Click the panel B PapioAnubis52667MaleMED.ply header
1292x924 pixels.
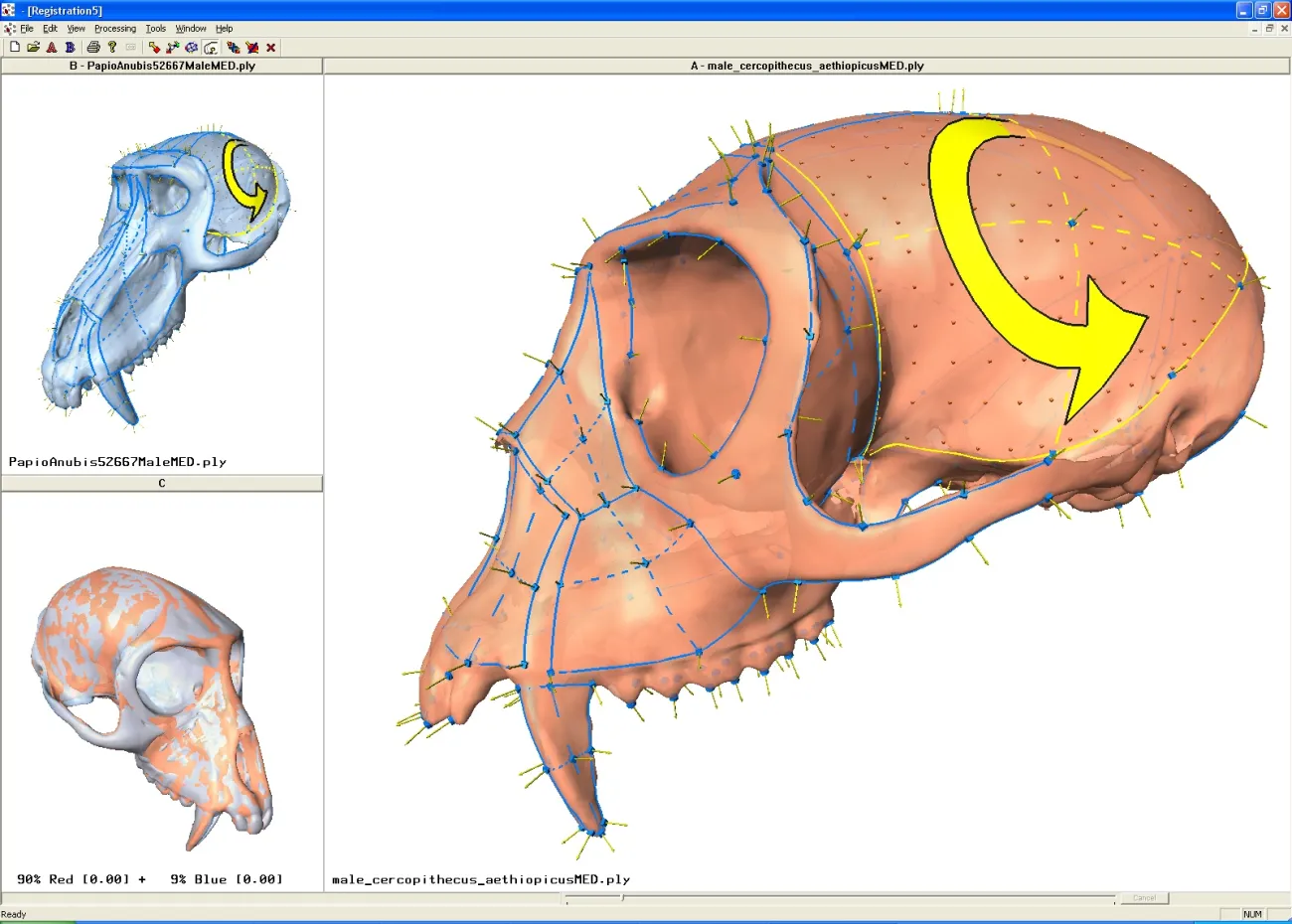coord(162,66)
